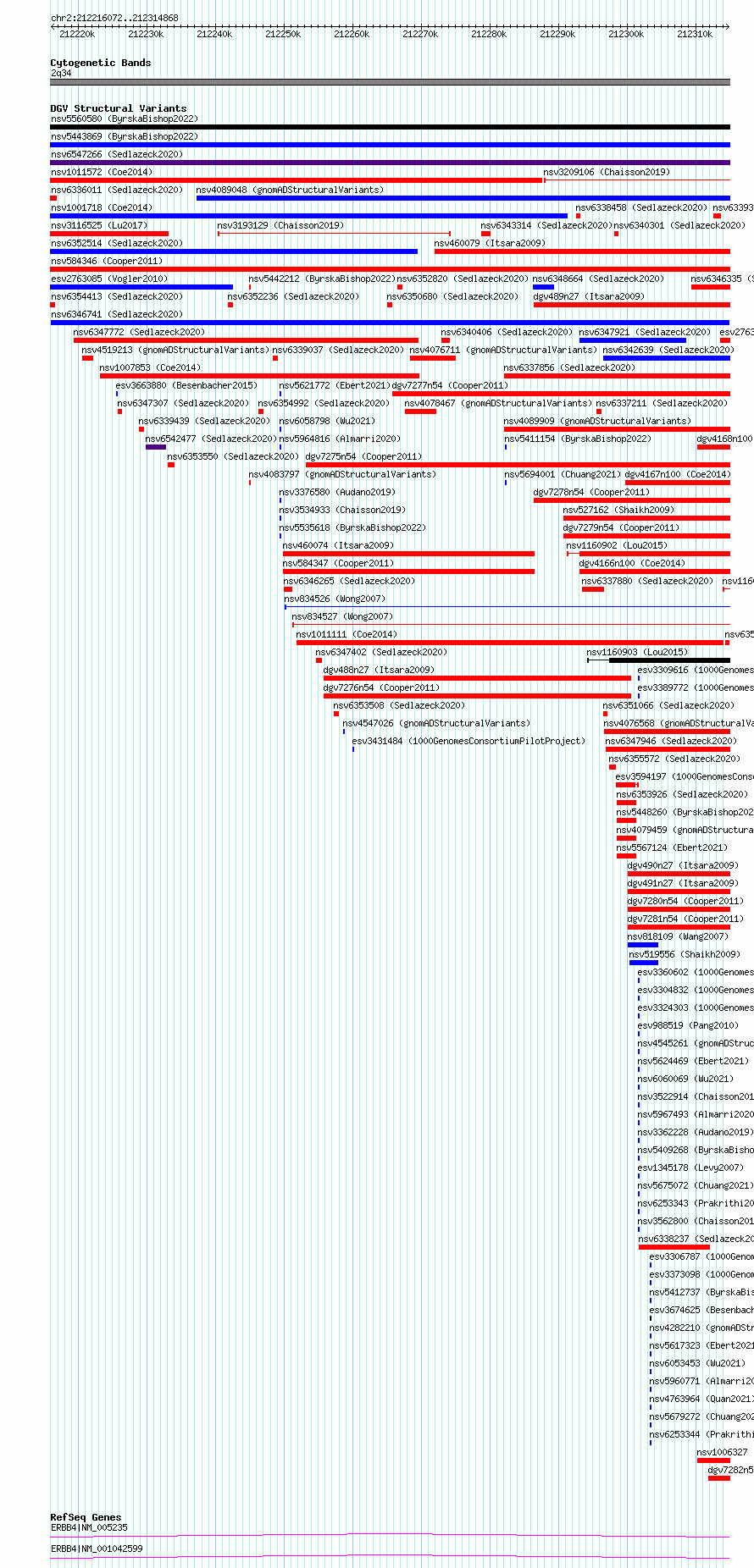The height and width of the screenshot is (1568, 754).
Task: Click dgv7277n54 (Cooper2011) variant label
Action: (x=450, y=385)
